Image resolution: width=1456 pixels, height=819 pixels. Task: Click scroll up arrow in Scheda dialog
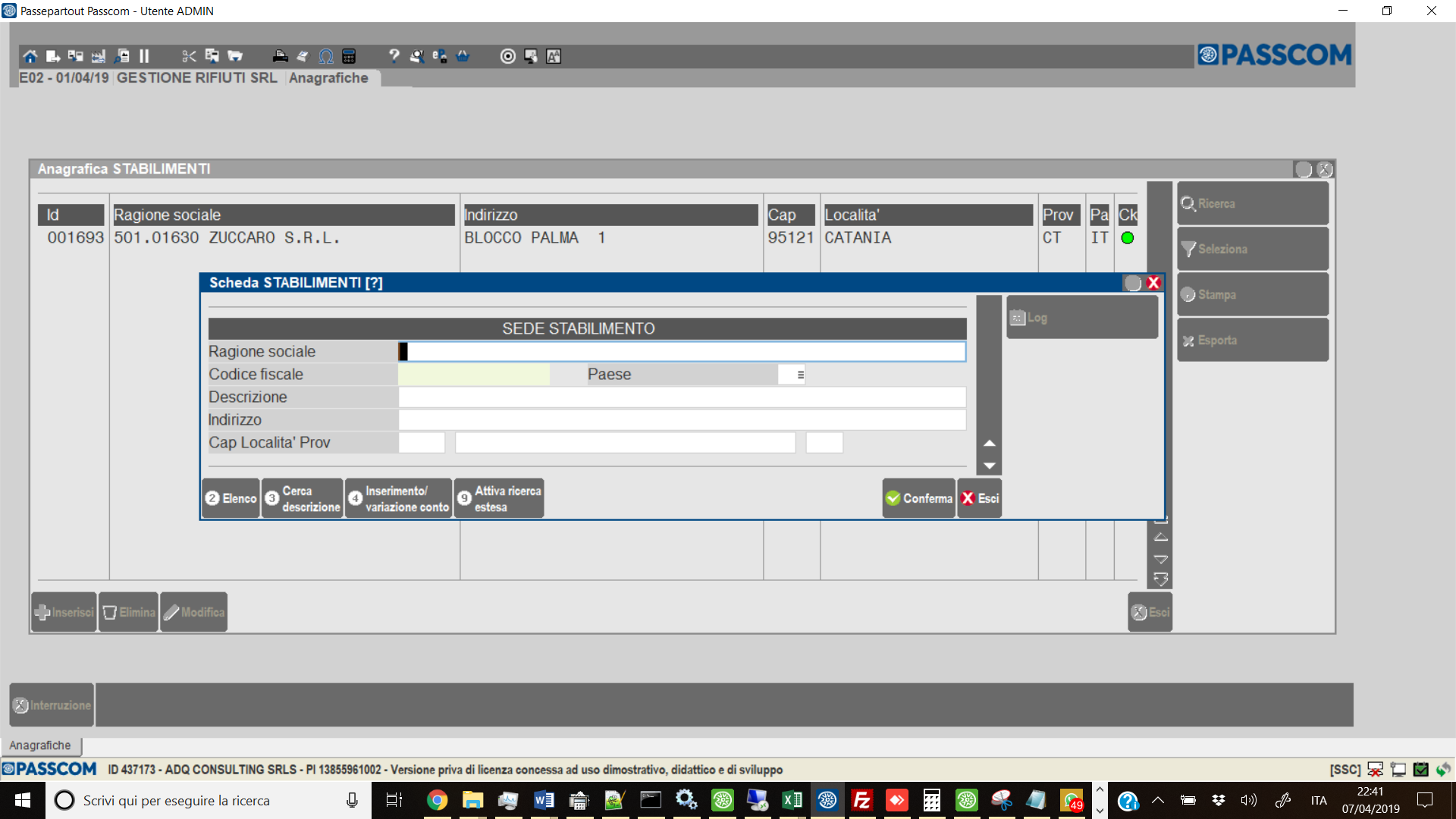[x=989, y=443]
